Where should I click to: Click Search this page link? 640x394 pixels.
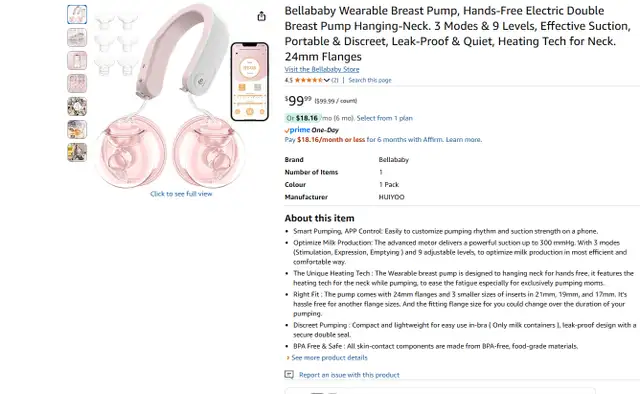[370, 80]
